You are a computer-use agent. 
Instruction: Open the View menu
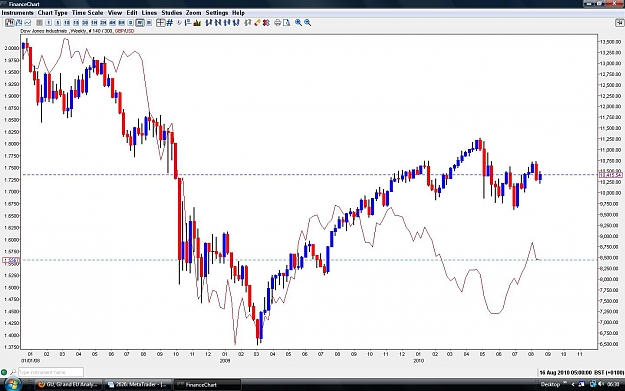tap(115, 13)
